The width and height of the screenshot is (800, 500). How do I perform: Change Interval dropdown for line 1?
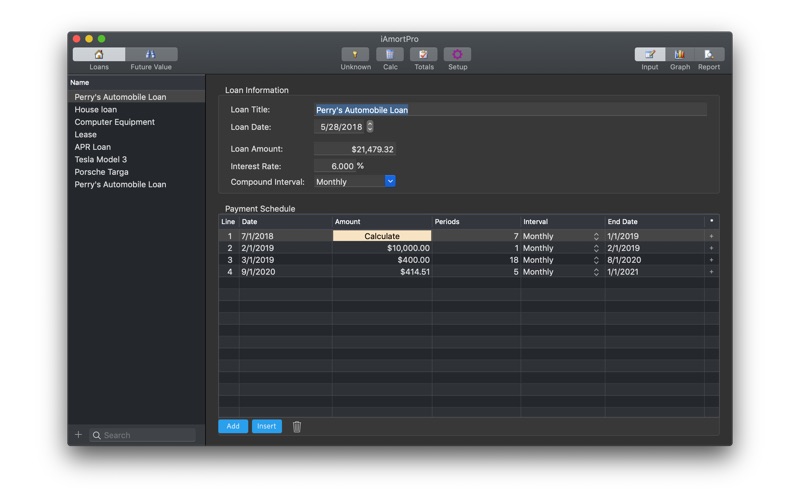596,236
